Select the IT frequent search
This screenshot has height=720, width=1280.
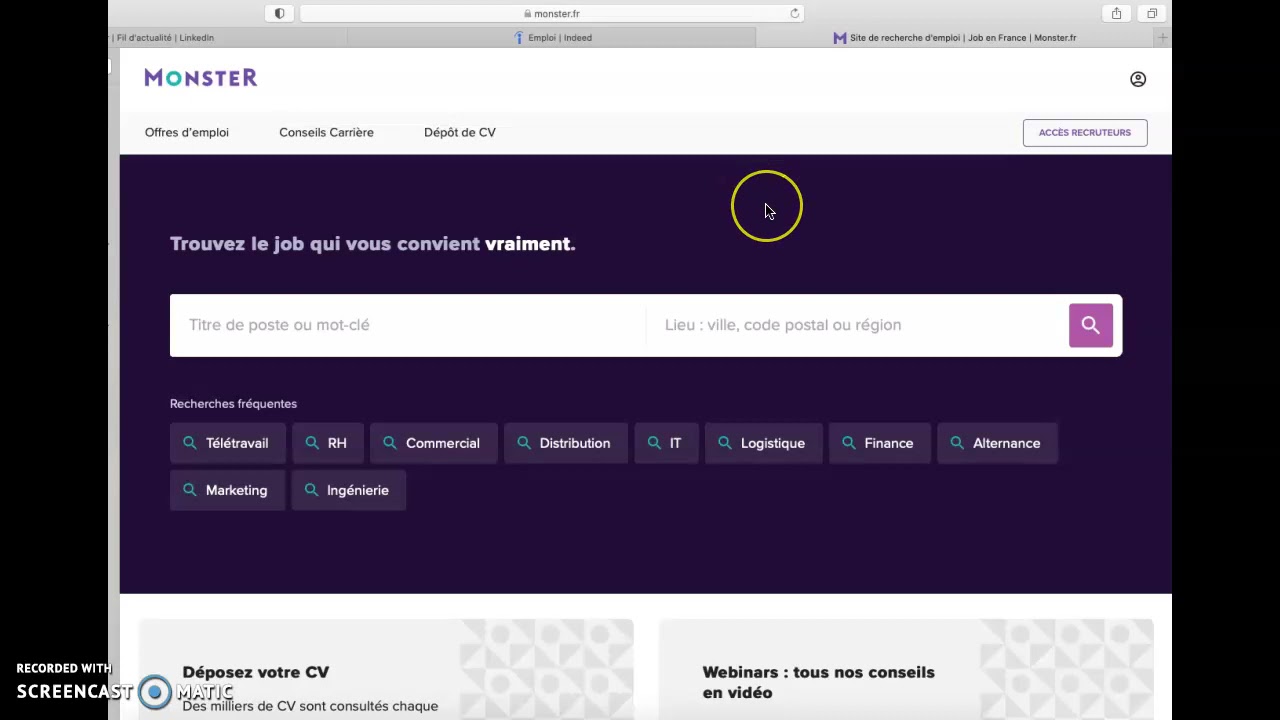(666, 443)
